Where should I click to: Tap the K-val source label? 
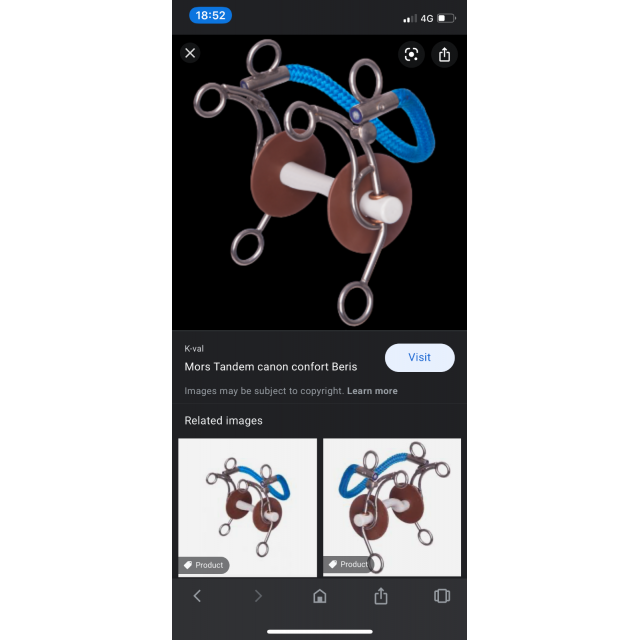tap(194, 349)
